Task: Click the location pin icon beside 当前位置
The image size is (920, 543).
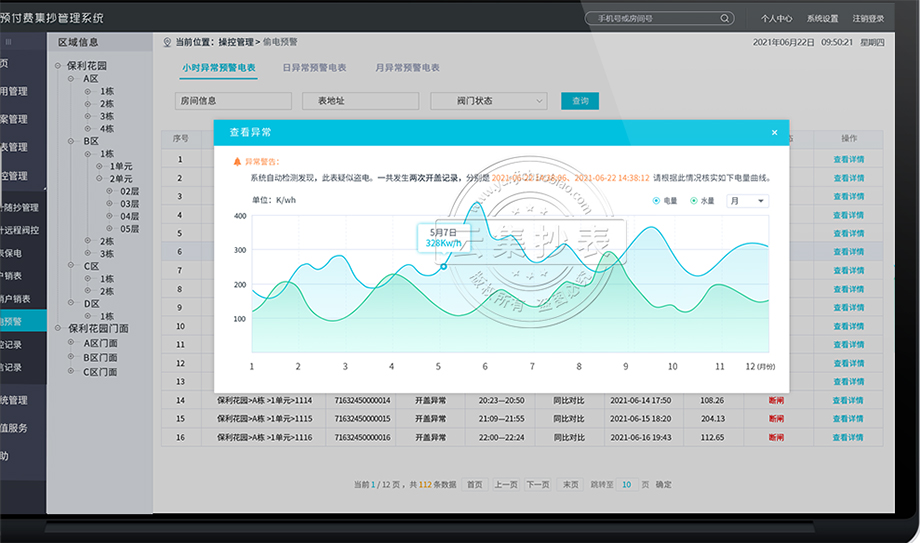Action: click(167, 42)
